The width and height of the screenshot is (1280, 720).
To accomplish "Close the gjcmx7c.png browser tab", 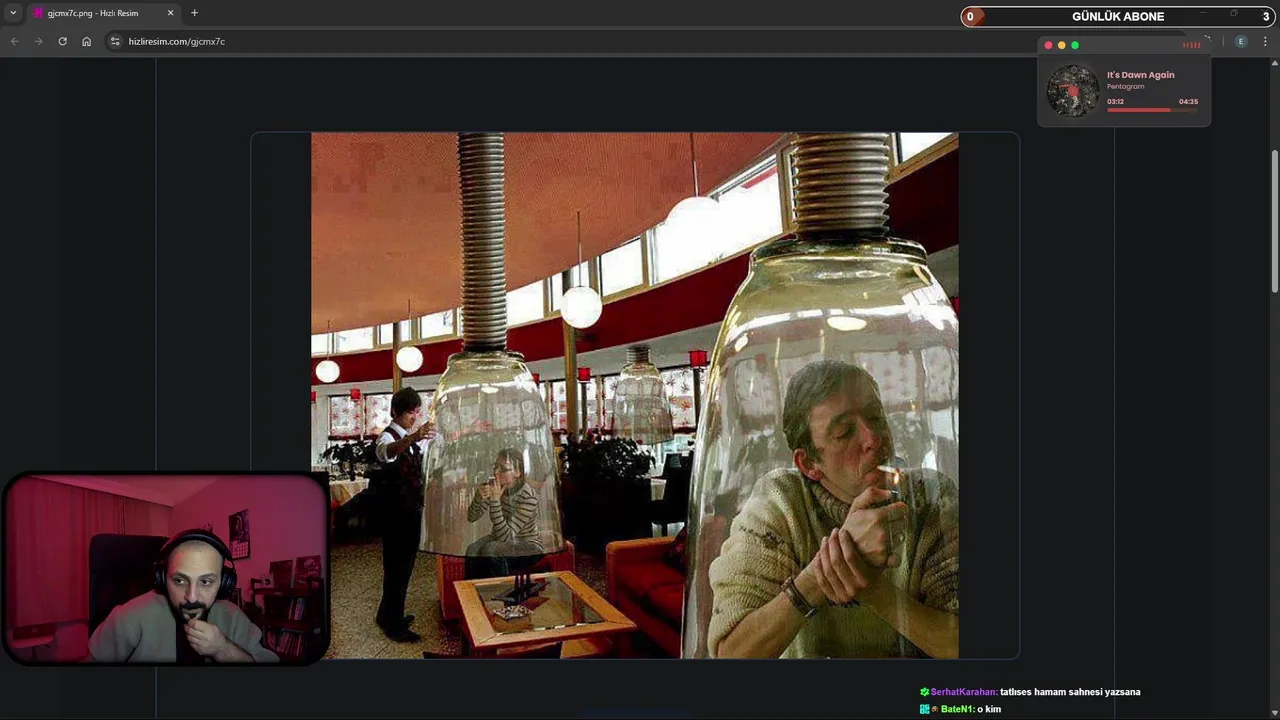I will (x=170, y=13).
